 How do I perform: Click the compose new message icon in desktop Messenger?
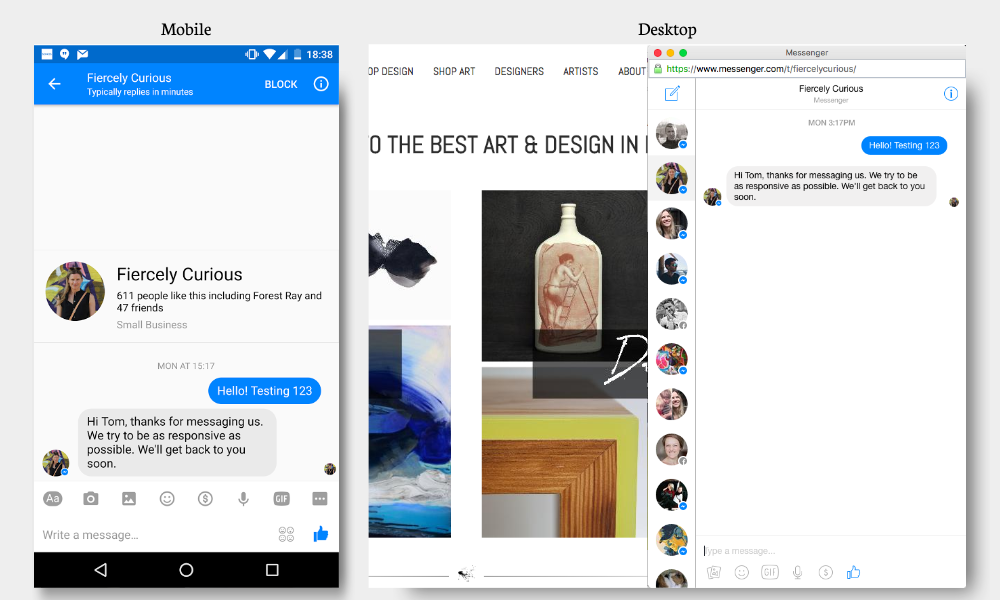coord(672,94)
